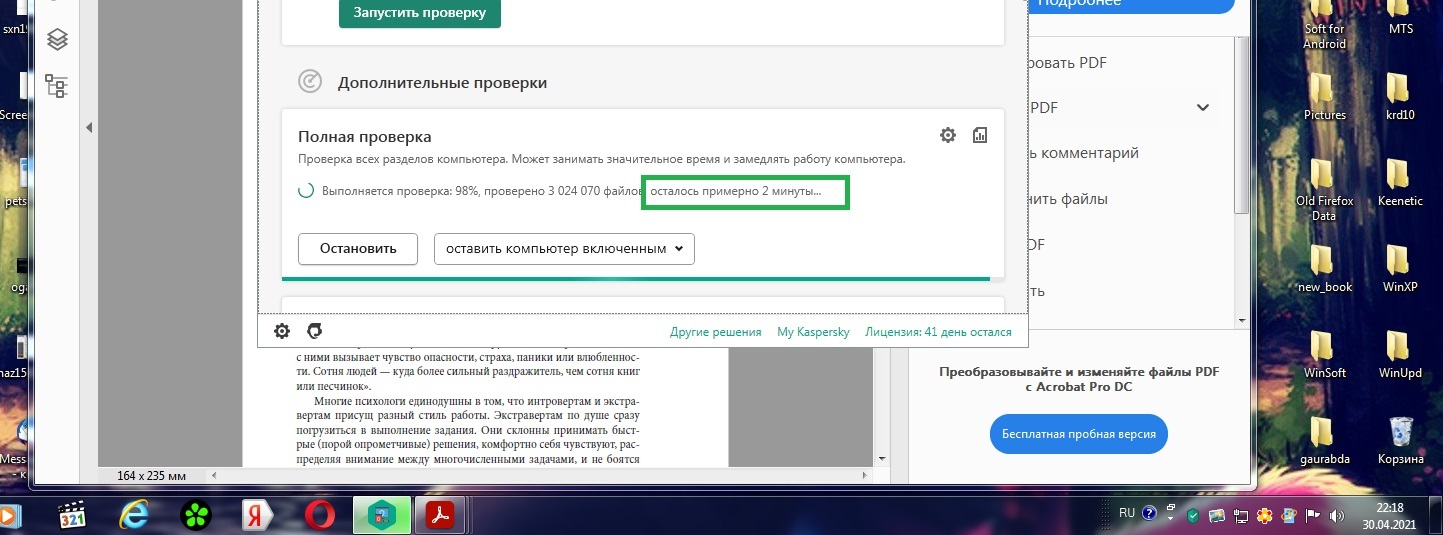Screen dimensions: 1443x535
Task: Open My Kaspersky link
Action: click(x=813, y=332)
